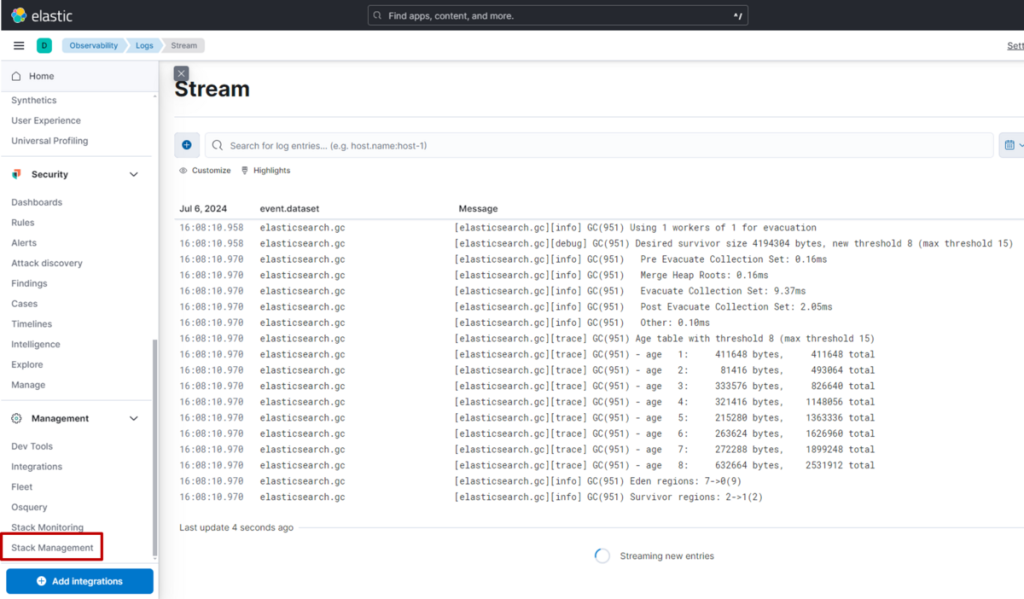Screen dimensions: 1024x599
Task: Click the blue add filter plus icon
Action: point(186,145)
